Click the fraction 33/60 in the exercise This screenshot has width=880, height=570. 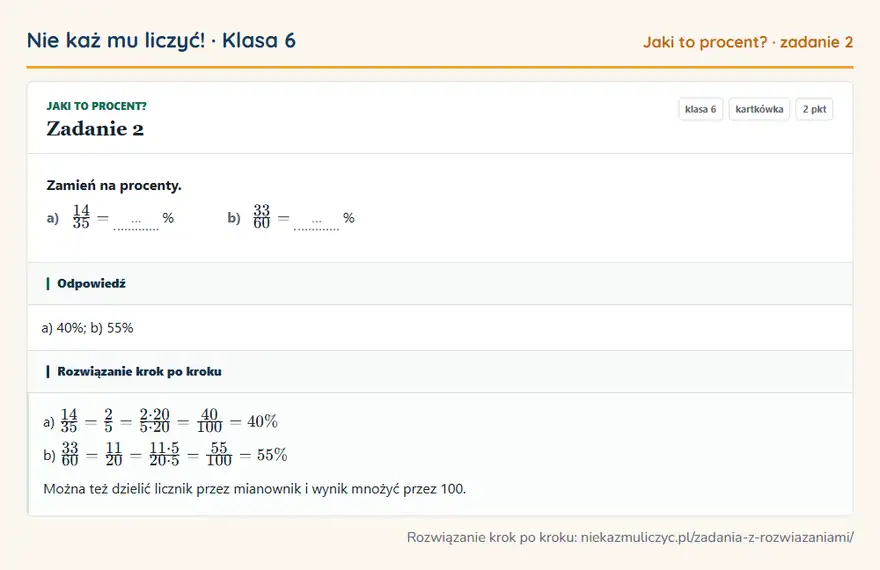pos(262,217)
